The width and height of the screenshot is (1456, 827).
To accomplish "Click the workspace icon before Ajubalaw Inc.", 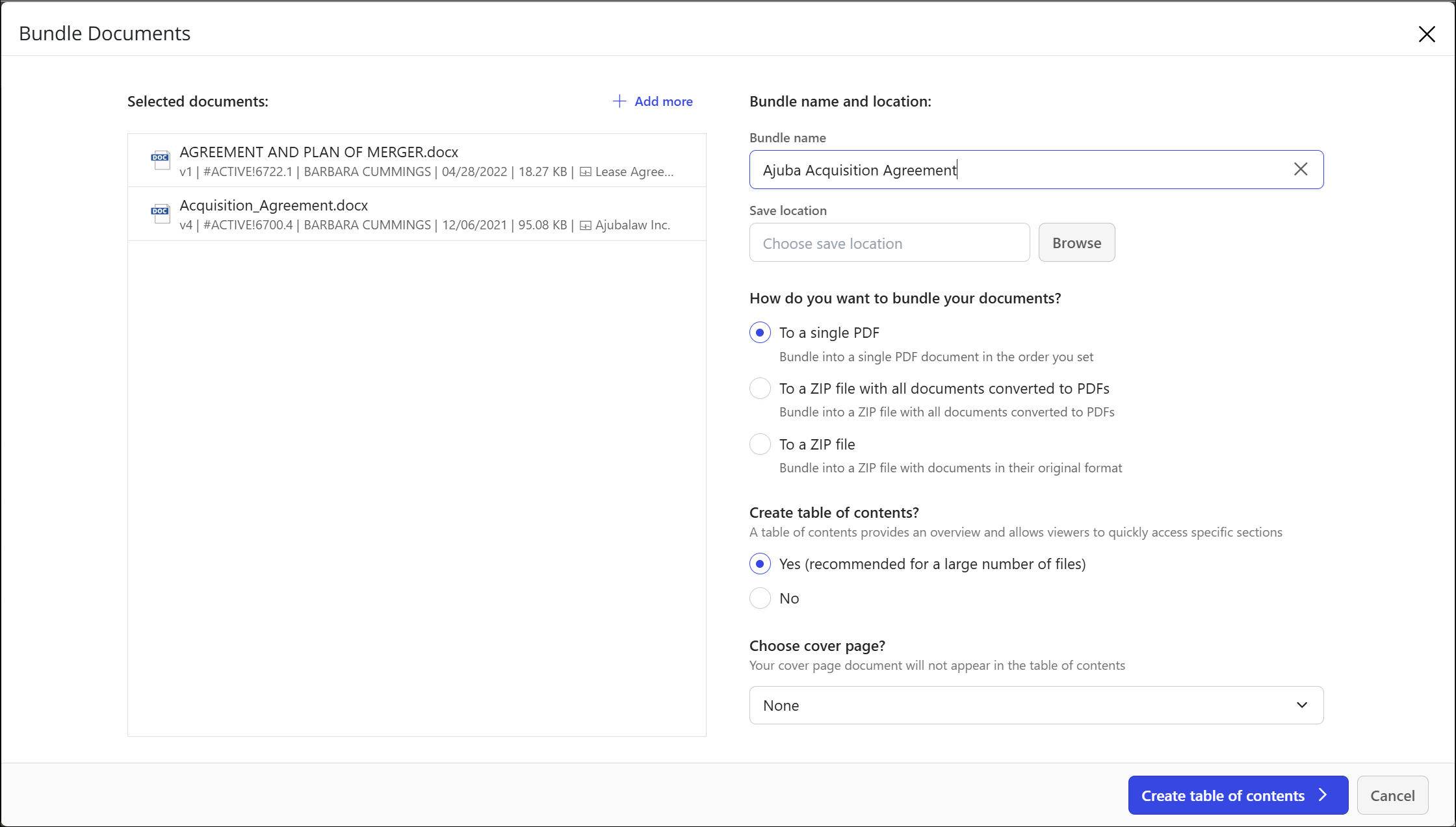I will 585,225.
